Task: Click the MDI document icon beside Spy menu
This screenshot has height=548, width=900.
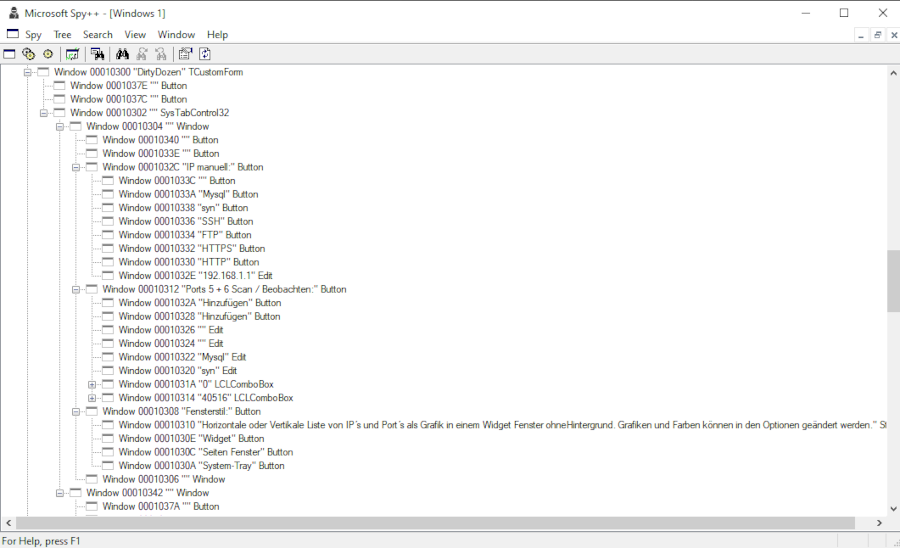Action: point(13,34)
